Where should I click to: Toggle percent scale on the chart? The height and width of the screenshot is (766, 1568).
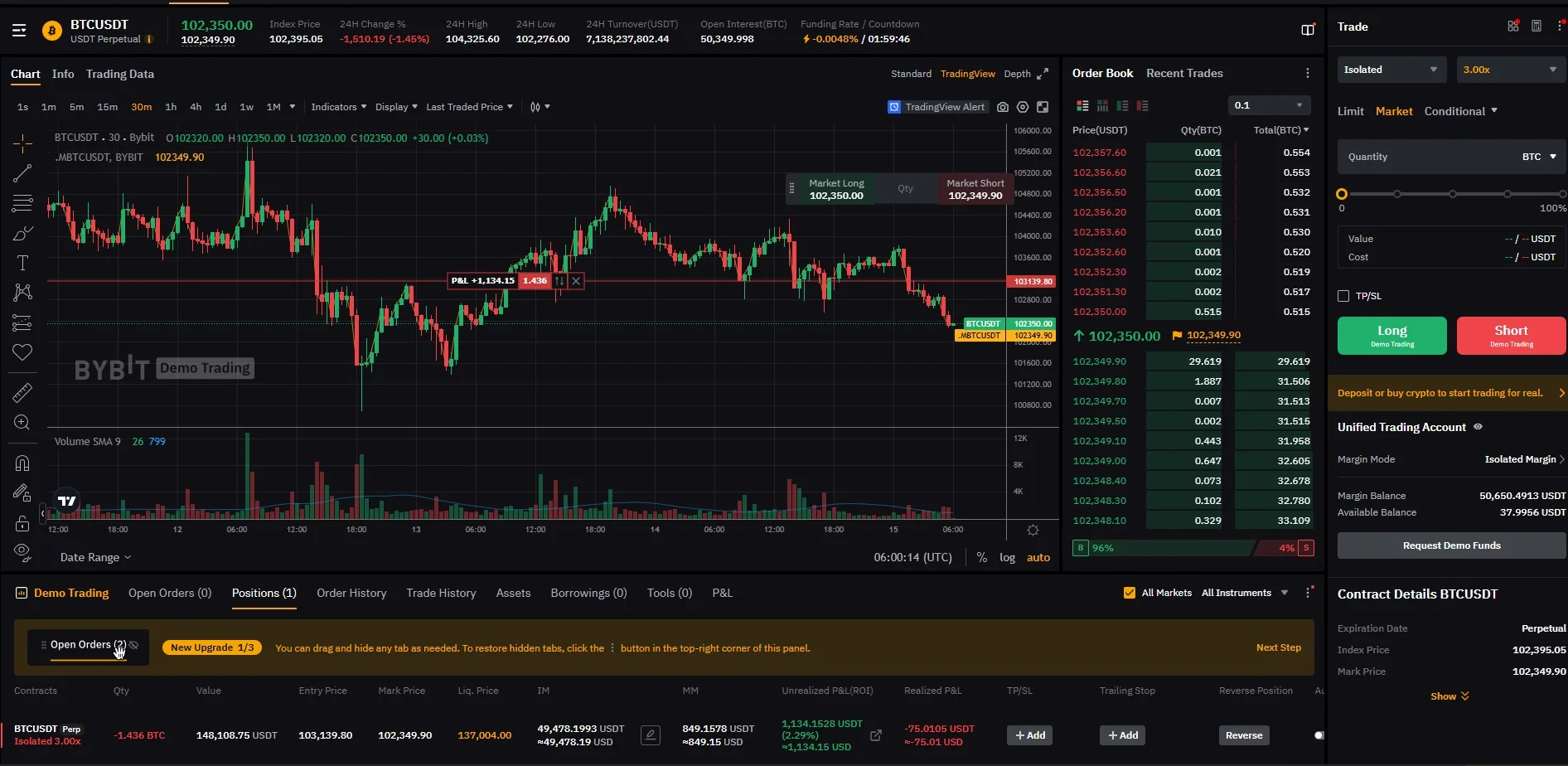coord(982,558)
